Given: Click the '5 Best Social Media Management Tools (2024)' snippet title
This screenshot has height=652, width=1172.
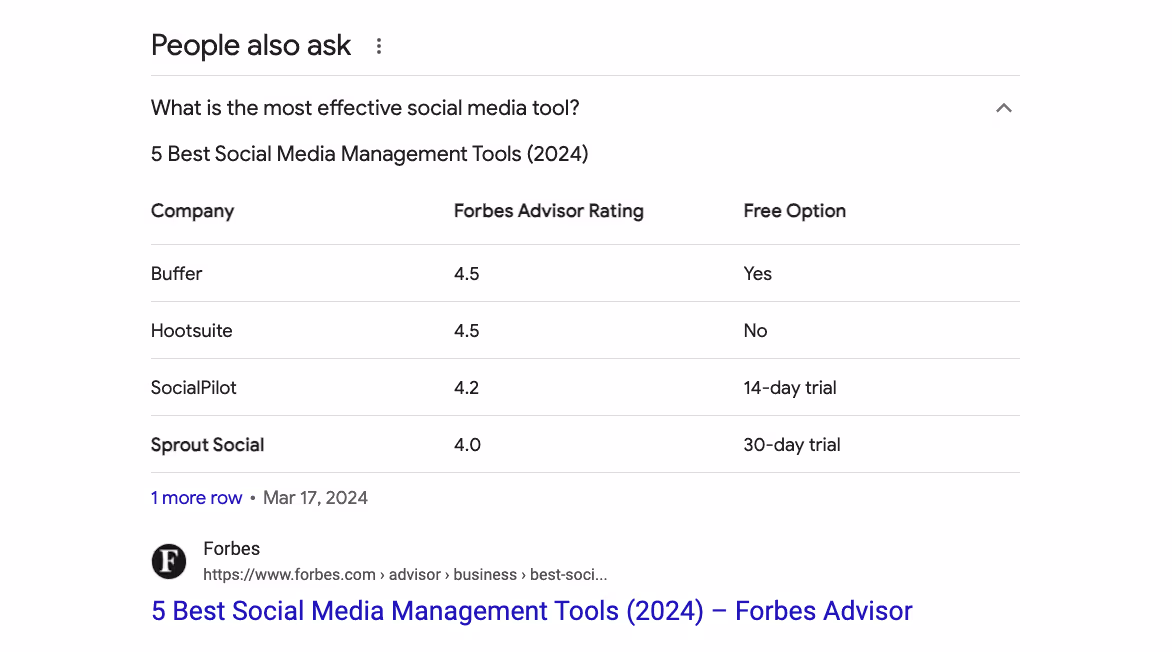Looking at the screenshot, I should point(369,154).
